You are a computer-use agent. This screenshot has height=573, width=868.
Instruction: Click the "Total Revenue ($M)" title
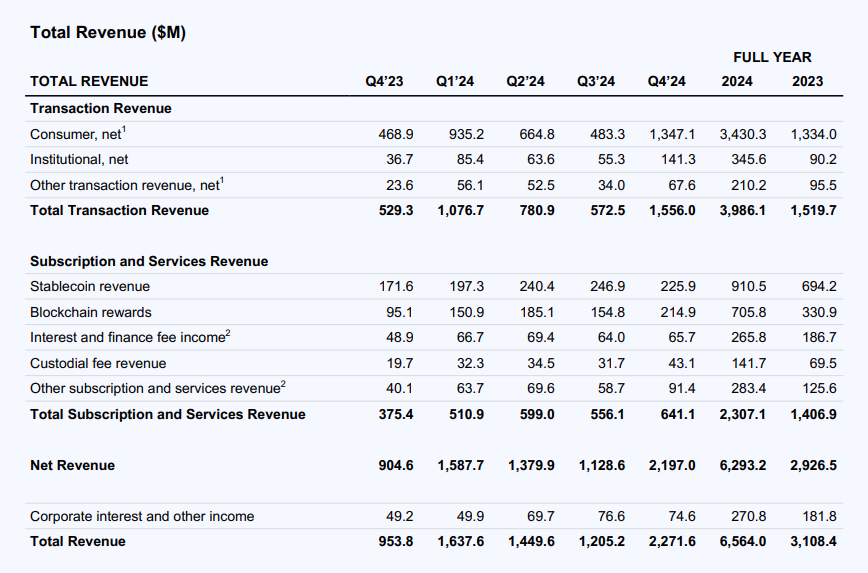coord(108,32)
